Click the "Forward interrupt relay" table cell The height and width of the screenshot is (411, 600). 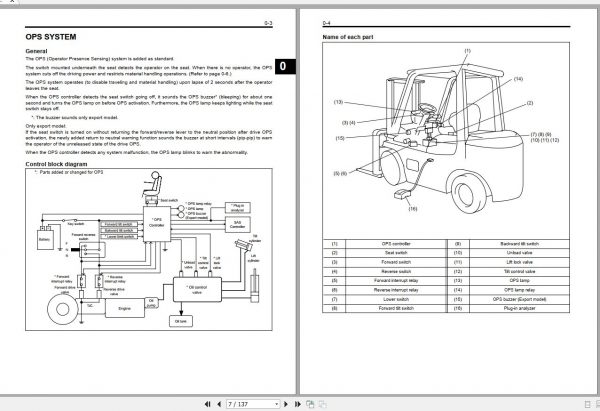point(396,281)
